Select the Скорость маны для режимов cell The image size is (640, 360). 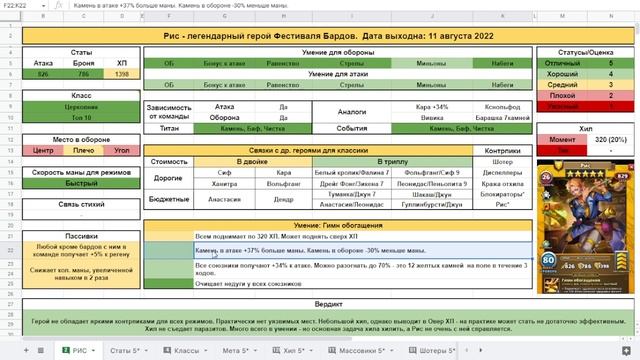(x=81, y=172)
